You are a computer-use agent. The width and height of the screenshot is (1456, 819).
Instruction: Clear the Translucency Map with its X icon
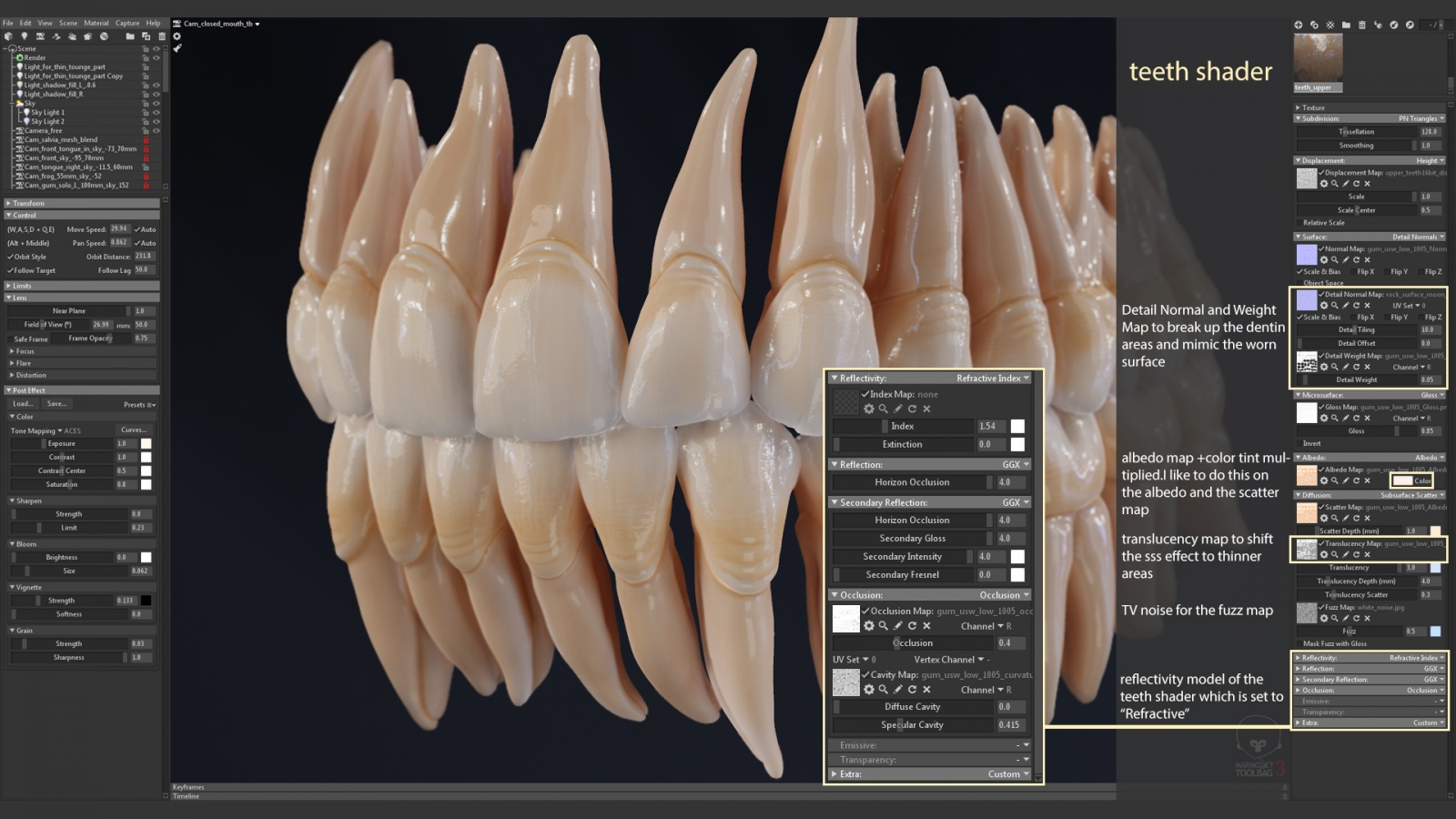point(1368,554)
